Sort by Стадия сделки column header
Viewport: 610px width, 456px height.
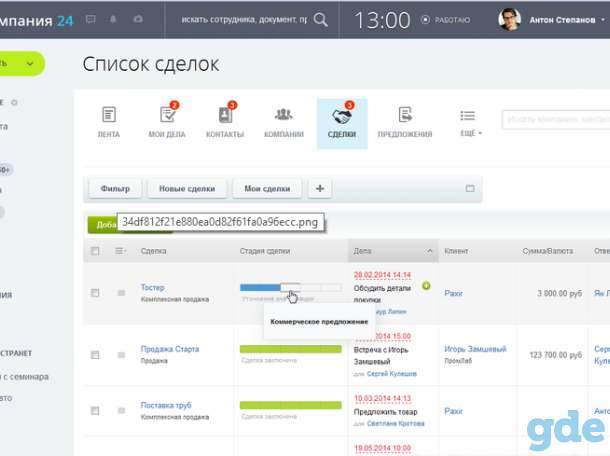tap(265, 251)
